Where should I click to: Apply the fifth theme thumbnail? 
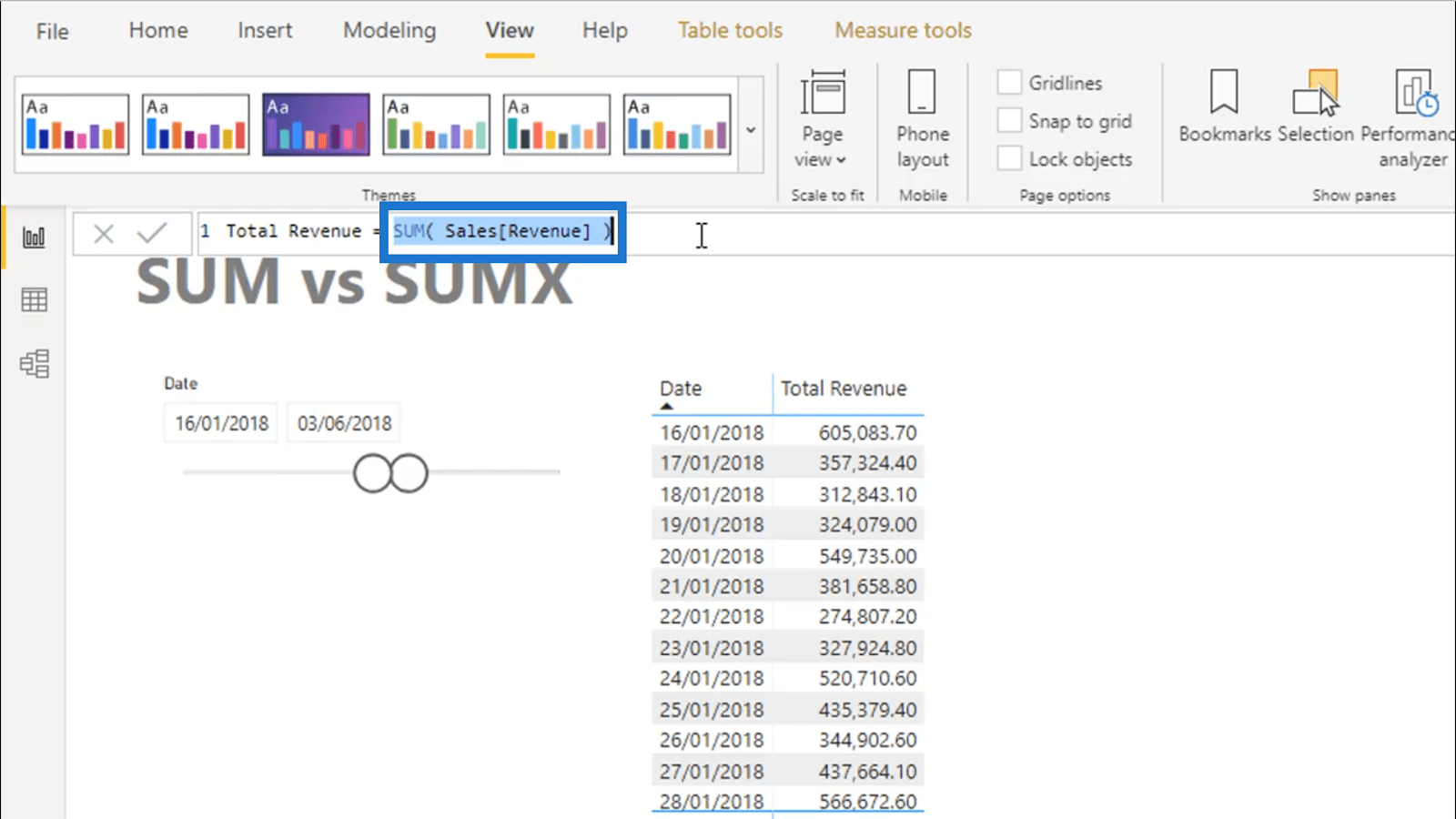coord(556,124)
